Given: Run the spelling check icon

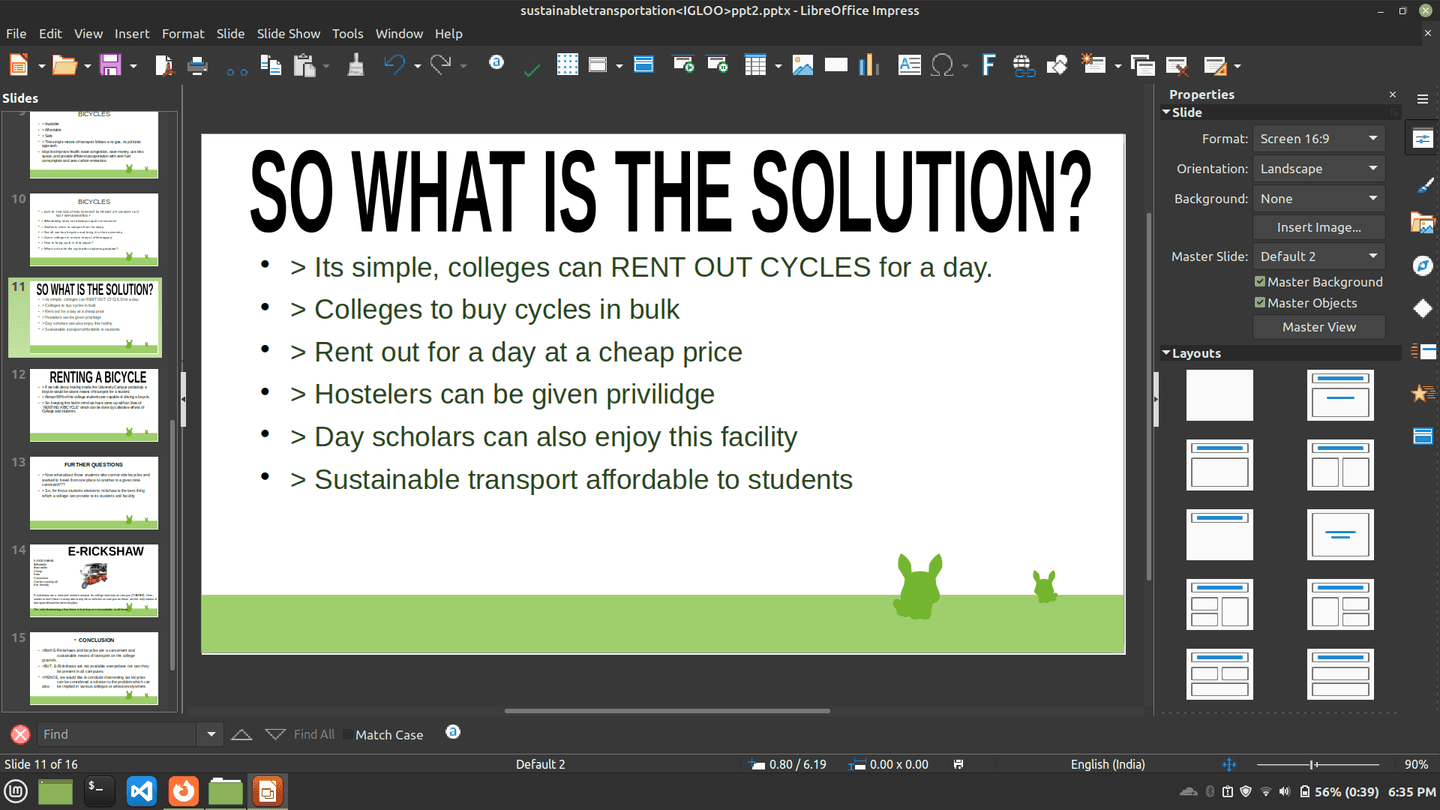Looking at the screenshot, I should tap(532, 69).
